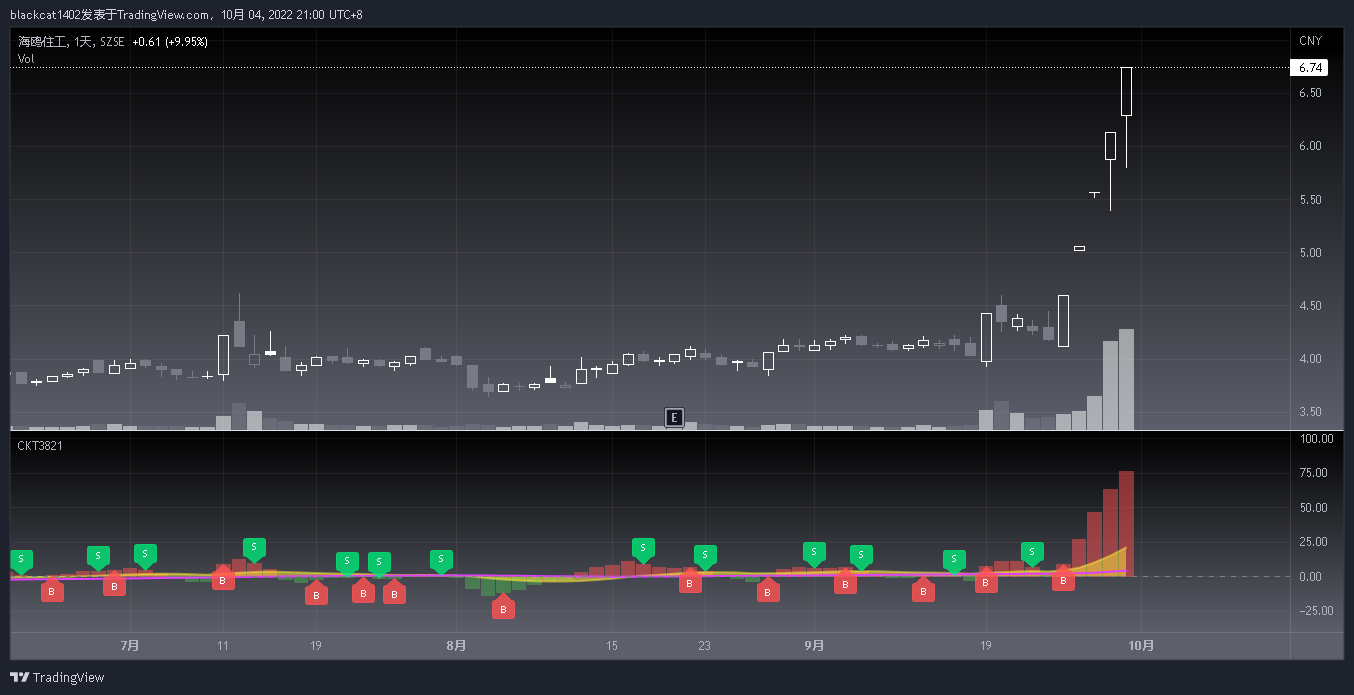1354x695 pixels.
Task: Click the tallest volume bar at the right
Action: point(1126,380)
